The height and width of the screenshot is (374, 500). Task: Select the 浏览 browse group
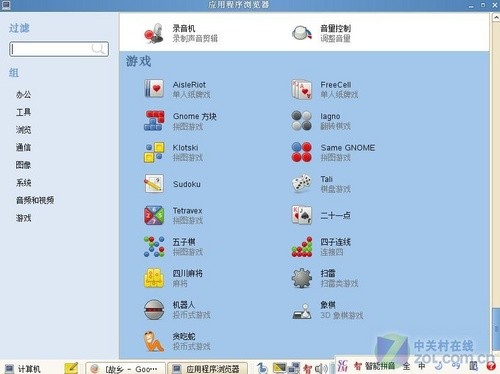tap(24, 130)
